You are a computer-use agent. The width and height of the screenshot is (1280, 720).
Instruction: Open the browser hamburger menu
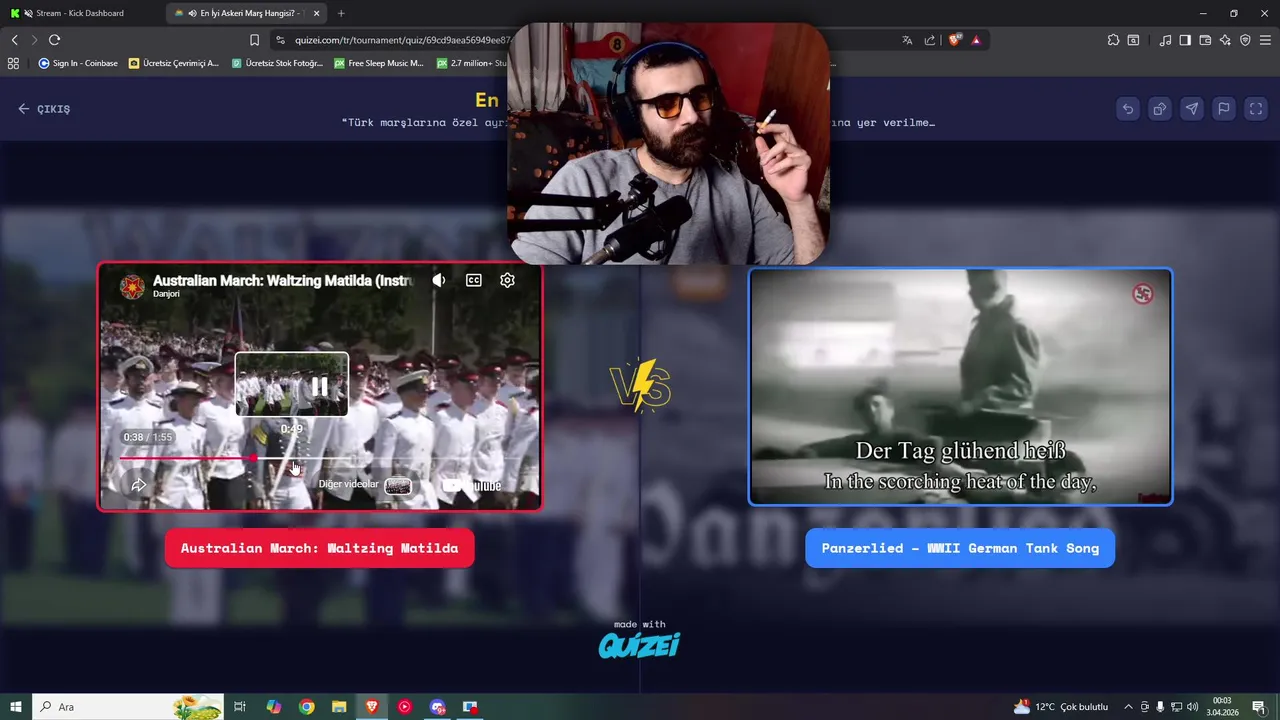point(1265,40)
